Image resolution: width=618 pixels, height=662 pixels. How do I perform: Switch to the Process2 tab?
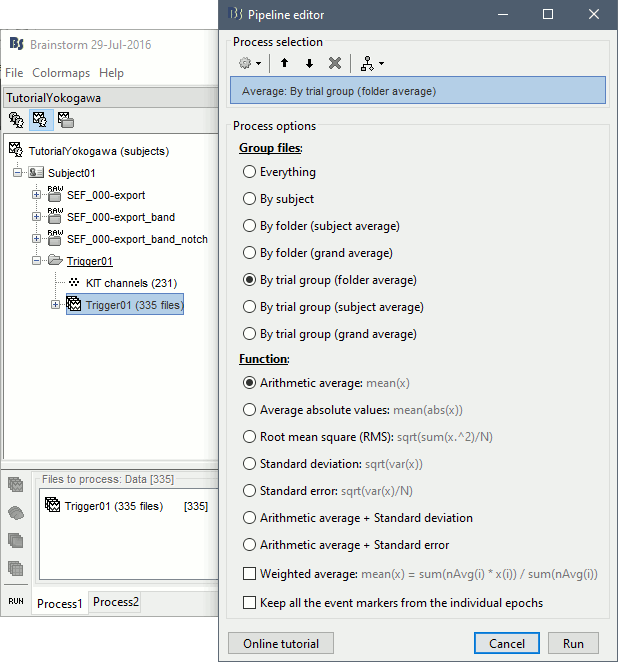[116, 602]
